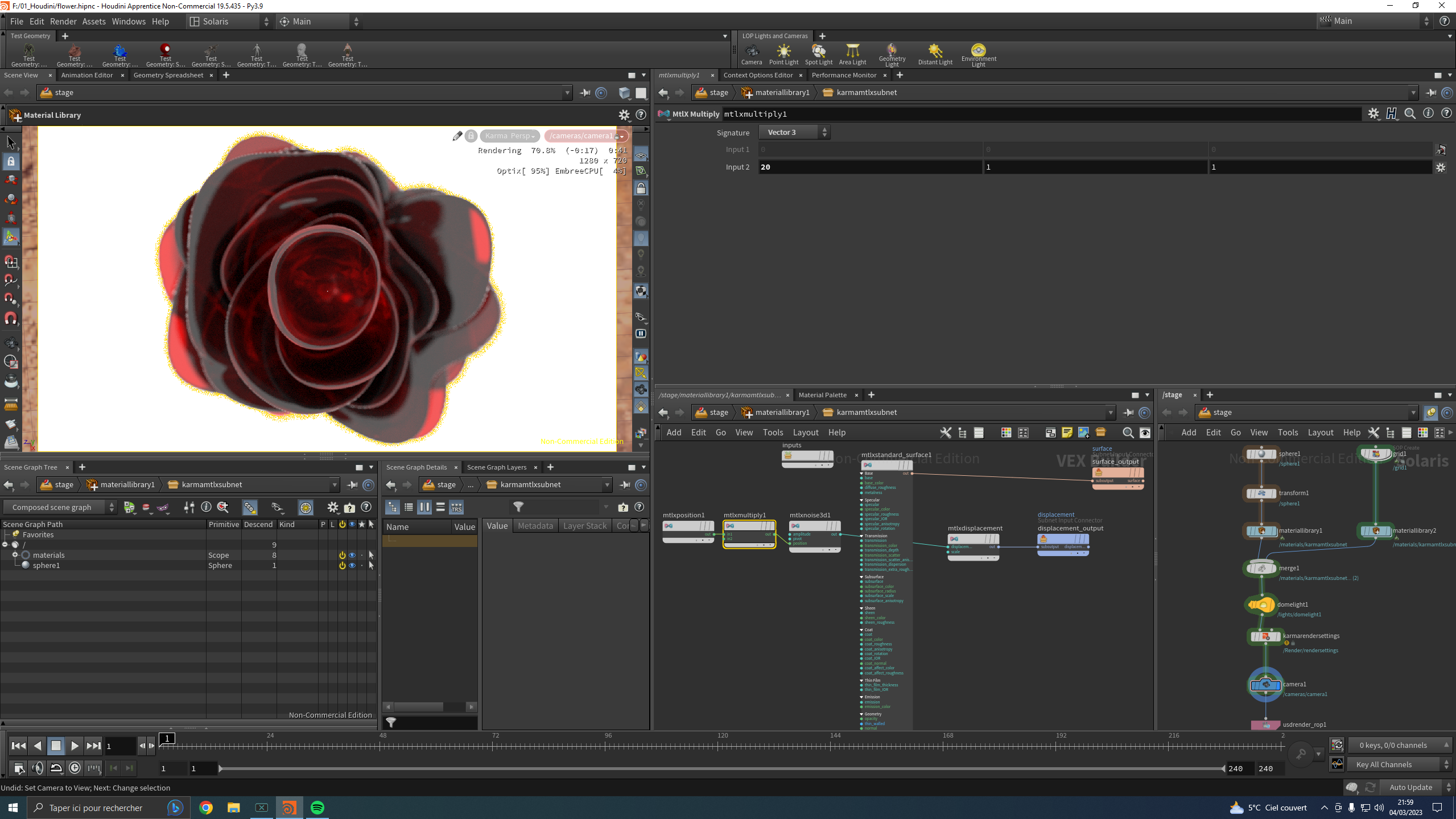Click the Input 2 field showing 20
This screenshot has width=1456, height=819.
point(870,167)
